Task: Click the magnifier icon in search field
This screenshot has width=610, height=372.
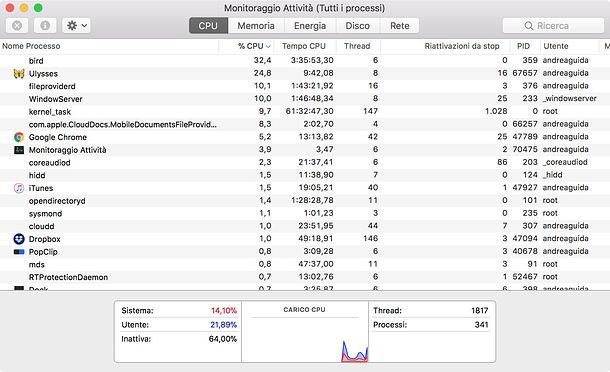Action: click(529, 26)
